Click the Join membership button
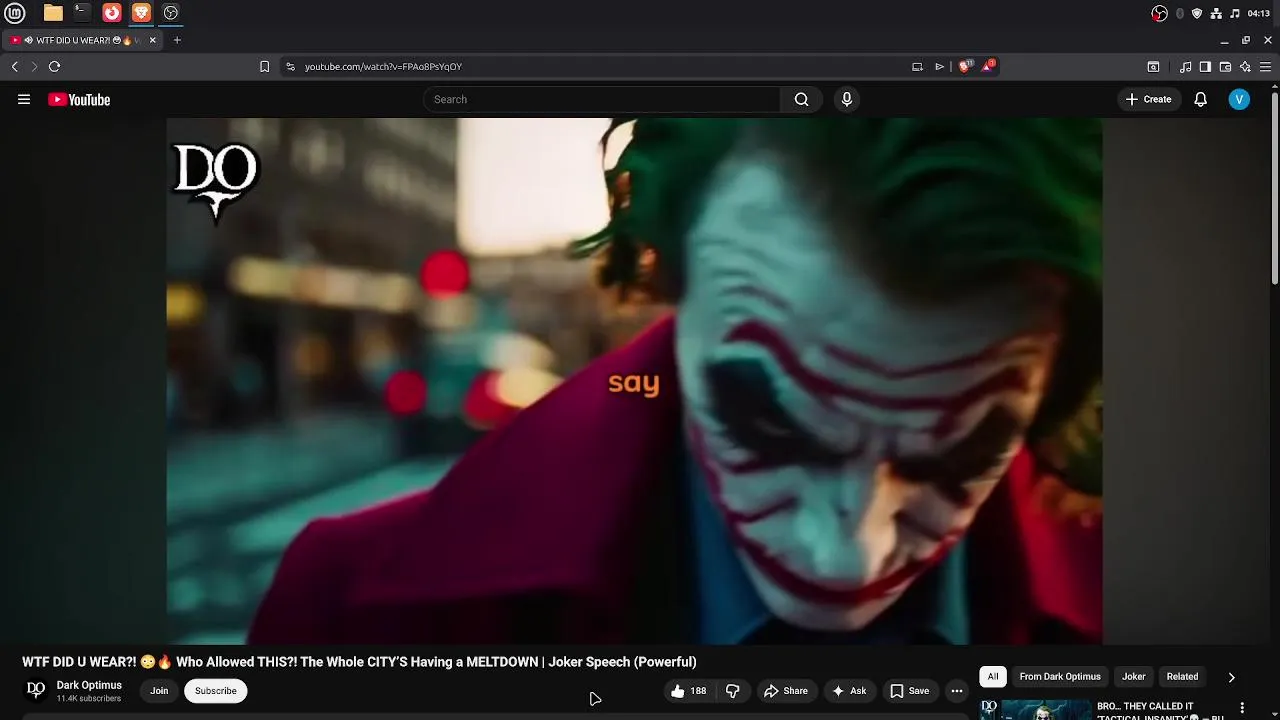Viewport: 1280px width, 720px height. point(159,691)
